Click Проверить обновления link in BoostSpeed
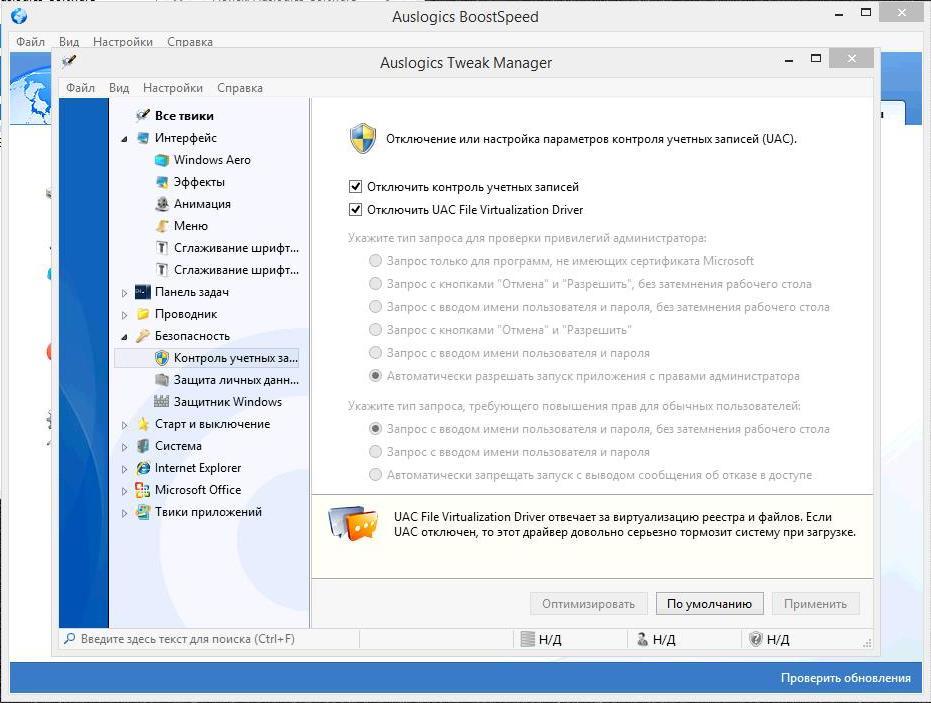931x703 pixels. coord(846,677)
